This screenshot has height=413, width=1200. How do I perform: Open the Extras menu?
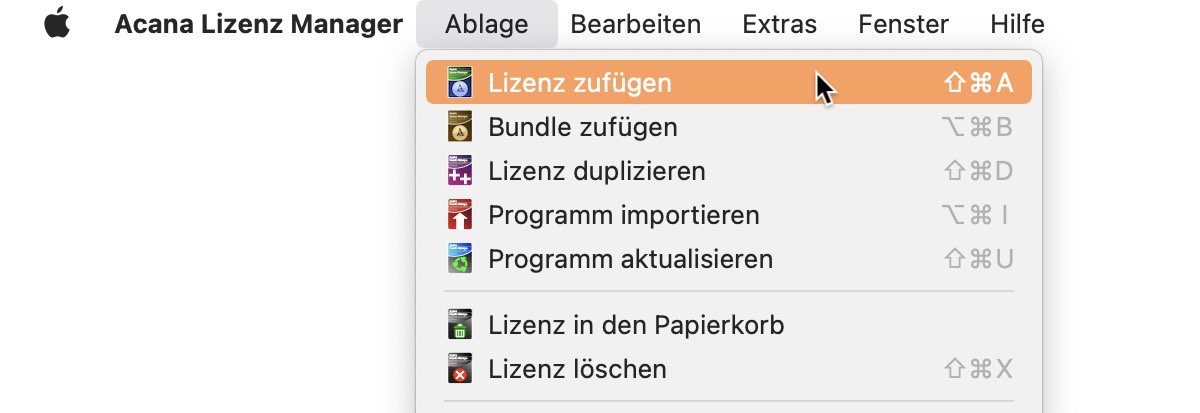(779, 24)
